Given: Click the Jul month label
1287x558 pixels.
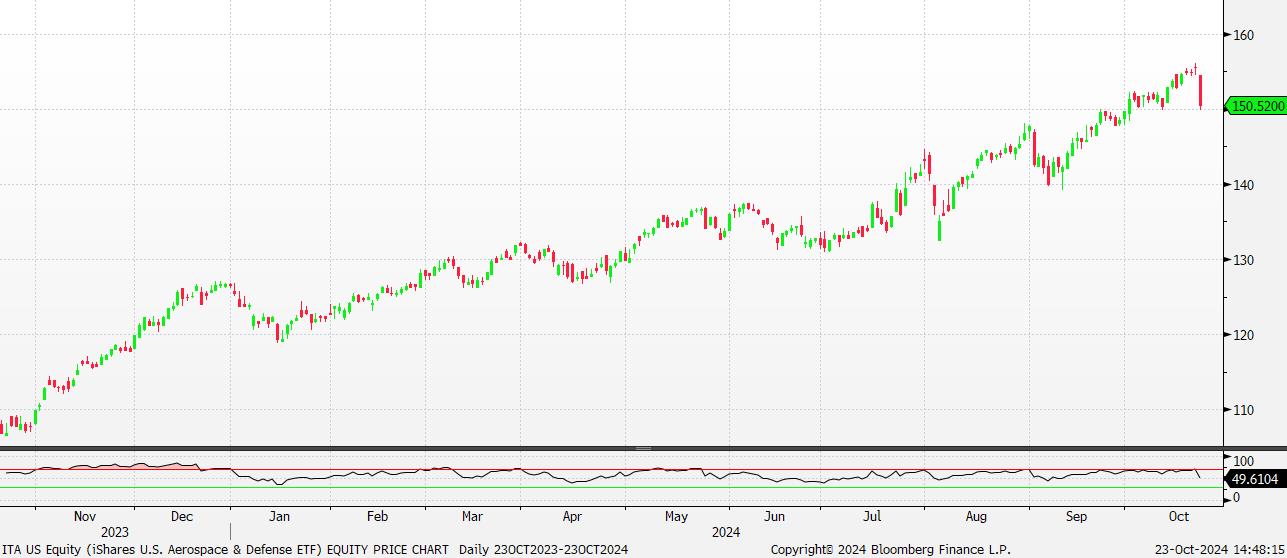Looking at the screenshot, I should [x=873, y=517].
